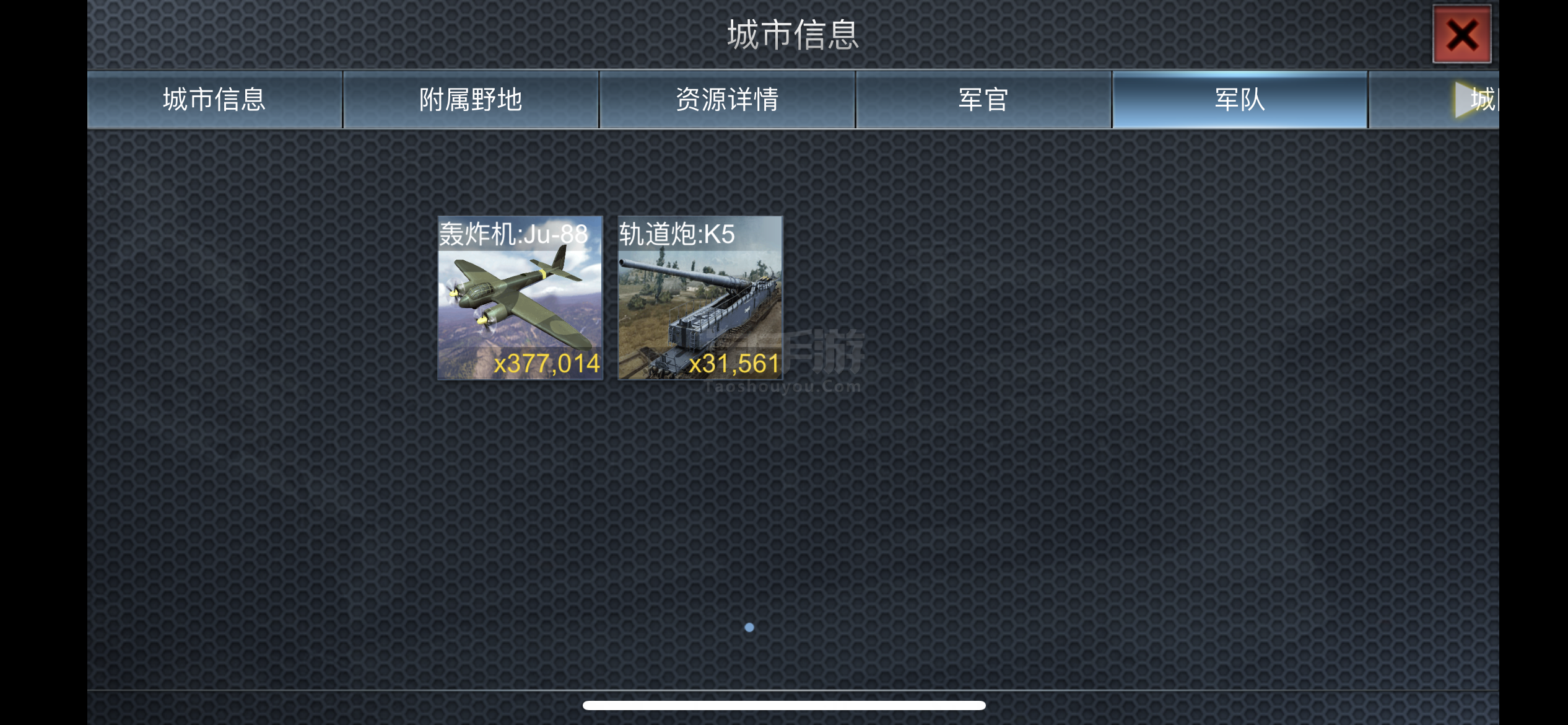
Task: Click the yellow arrow to reveal more tabs
Action: 1465,99
